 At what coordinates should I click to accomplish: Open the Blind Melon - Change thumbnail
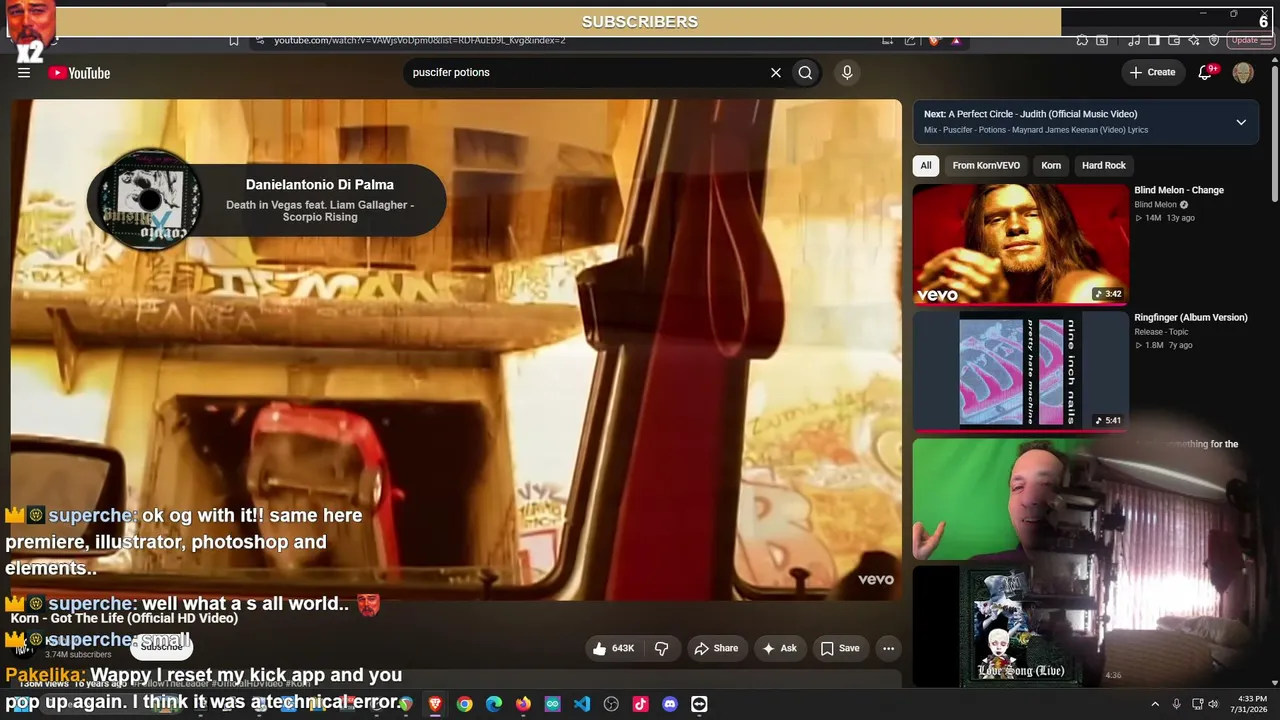click(x=1020, y=244)
